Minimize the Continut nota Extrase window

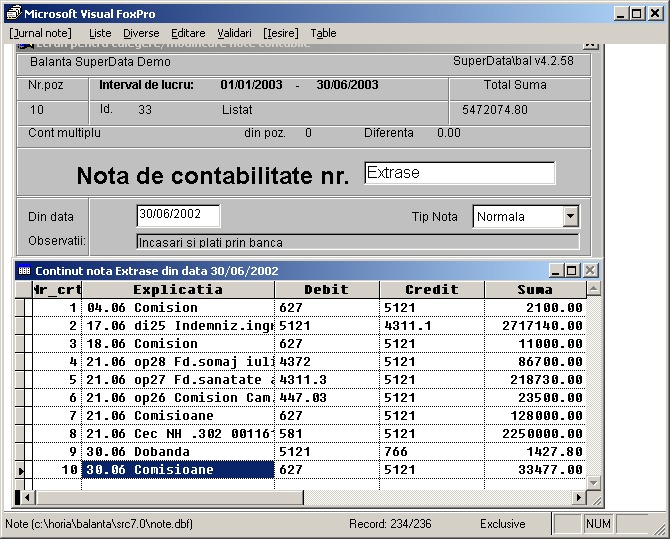pos(555,270)
